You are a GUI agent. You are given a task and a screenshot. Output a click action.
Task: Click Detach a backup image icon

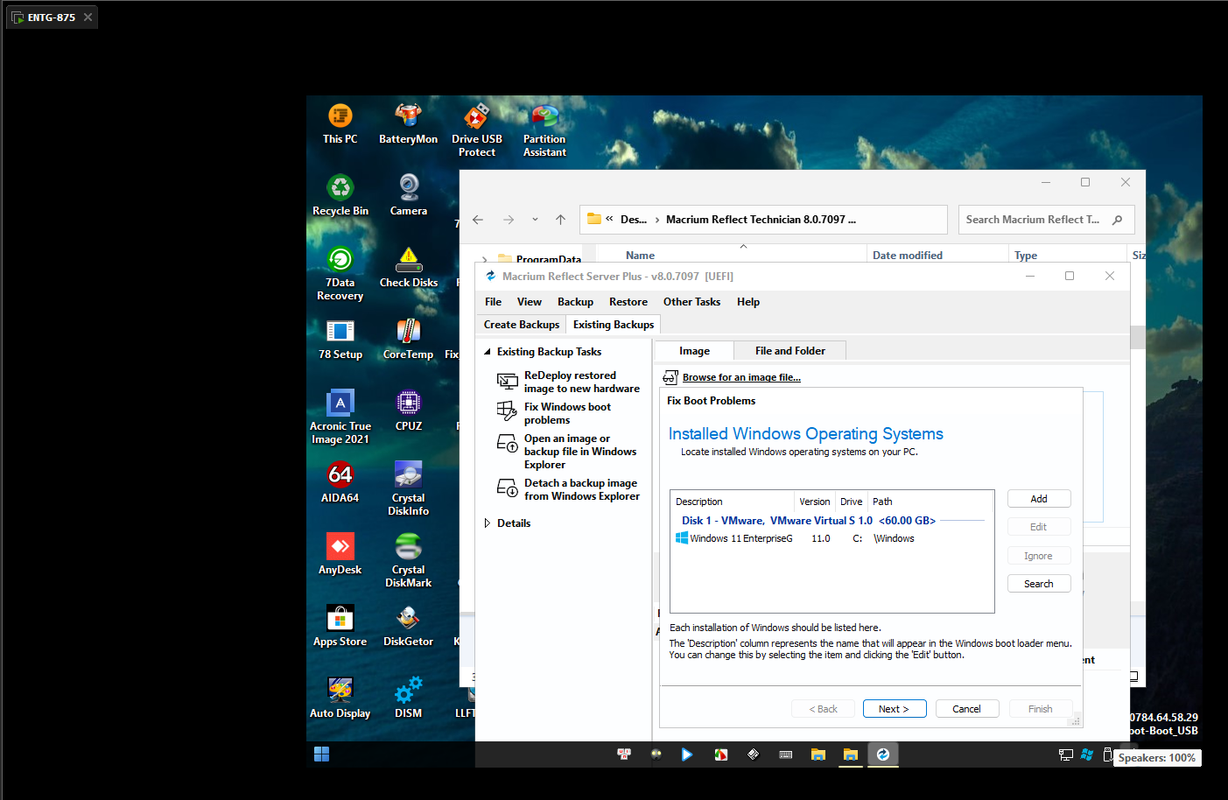(x=507, y=488)
